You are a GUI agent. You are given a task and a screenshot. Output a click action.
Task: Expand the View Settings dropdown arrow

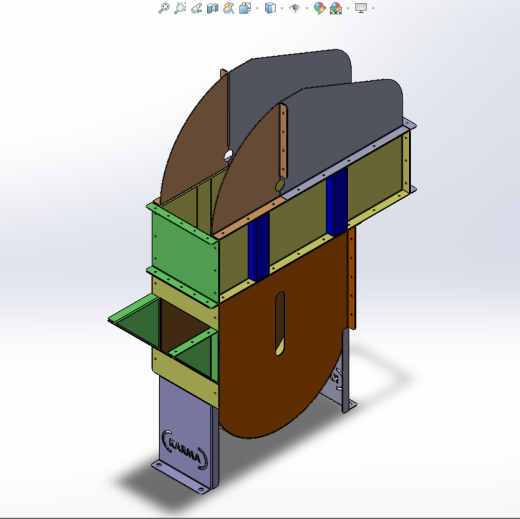(373, 8)
